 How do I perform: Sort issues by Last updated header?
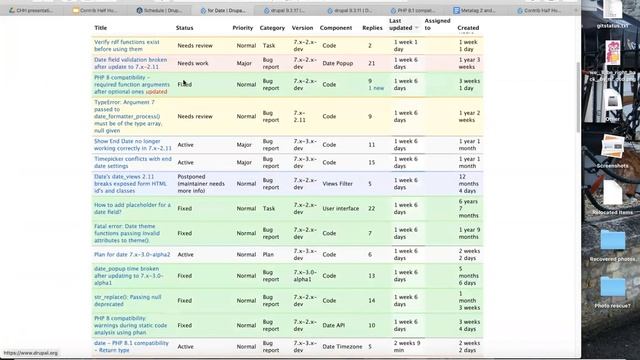coord(400,24)
